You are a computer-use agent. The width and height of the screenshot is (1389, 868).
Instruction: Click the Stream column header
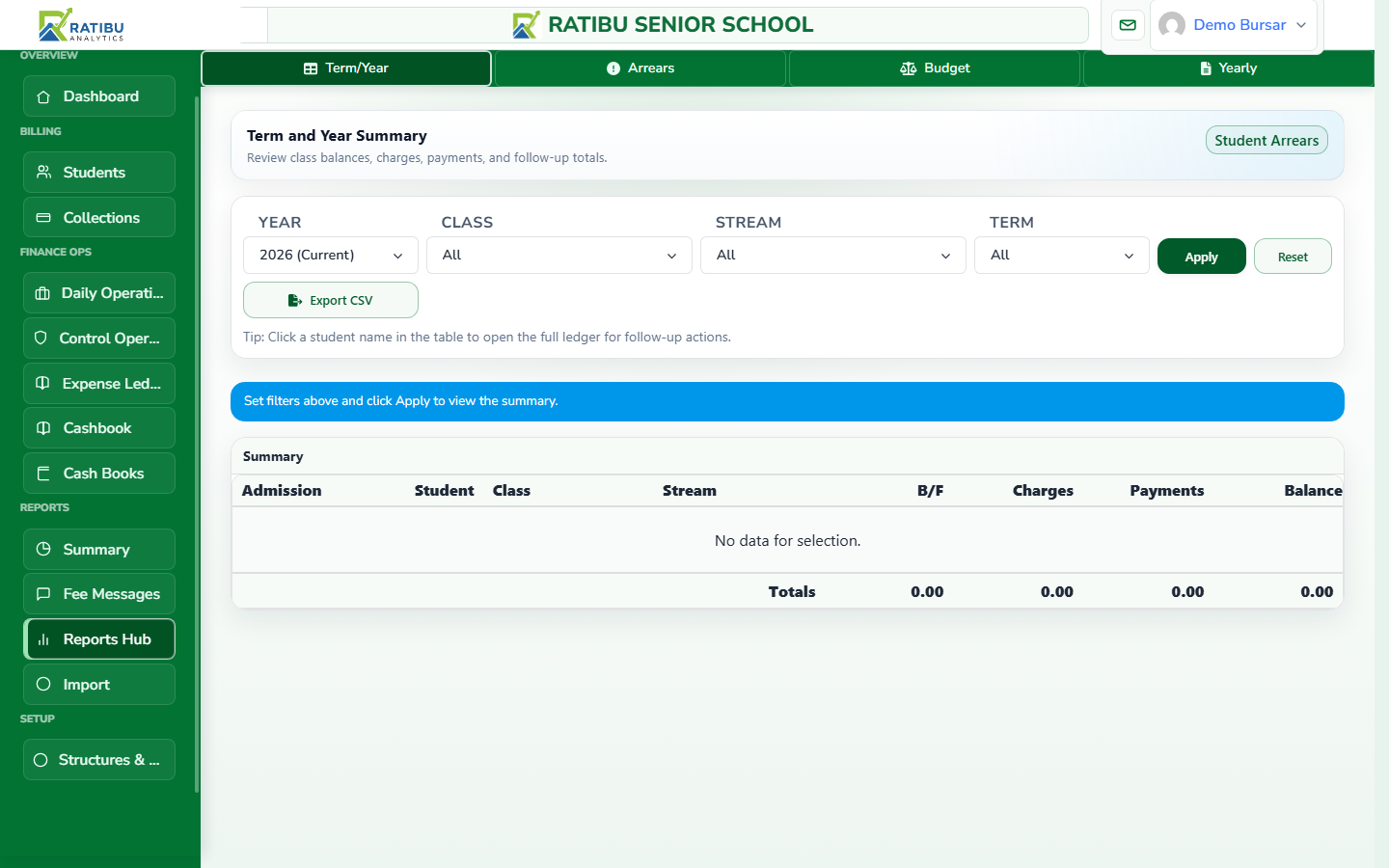point(690,491)
